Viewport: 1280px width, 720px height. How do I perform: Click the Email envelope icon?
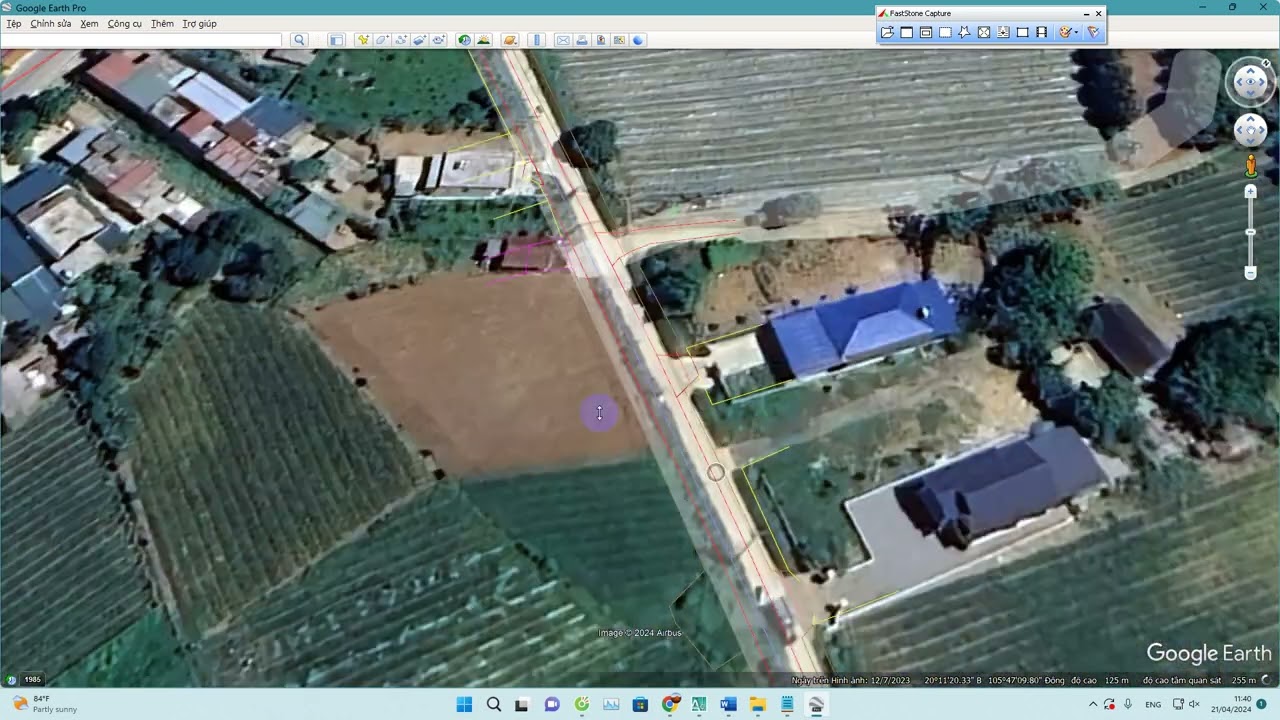click(563, 40)
